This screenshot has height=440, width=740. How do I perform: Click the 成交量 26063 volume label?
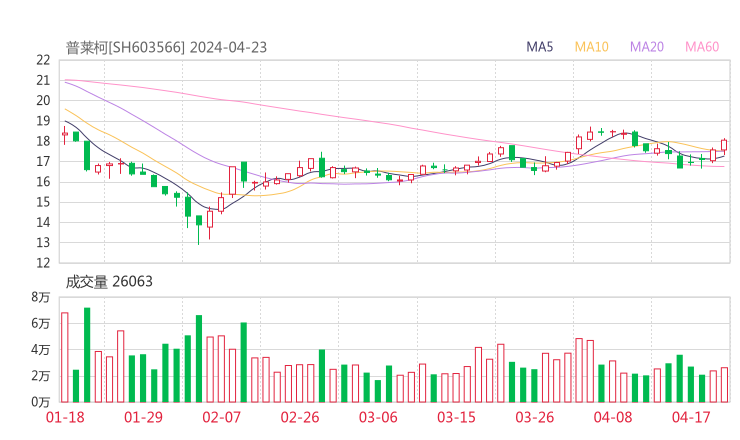109,282
